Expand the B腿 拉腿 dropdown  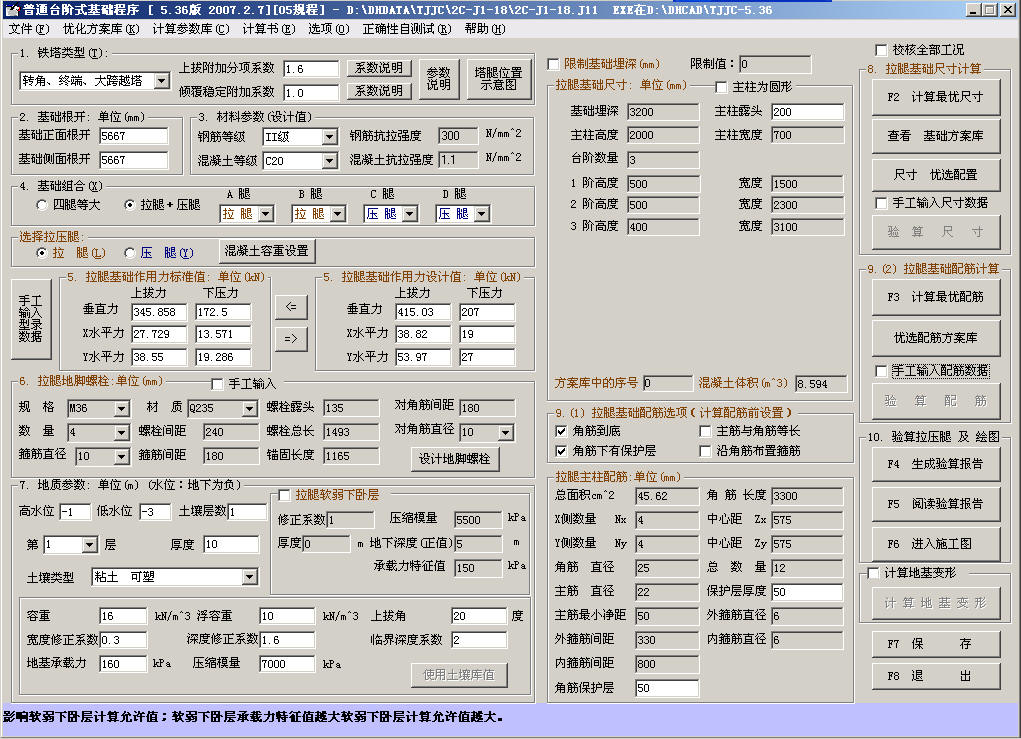point(337,214)
